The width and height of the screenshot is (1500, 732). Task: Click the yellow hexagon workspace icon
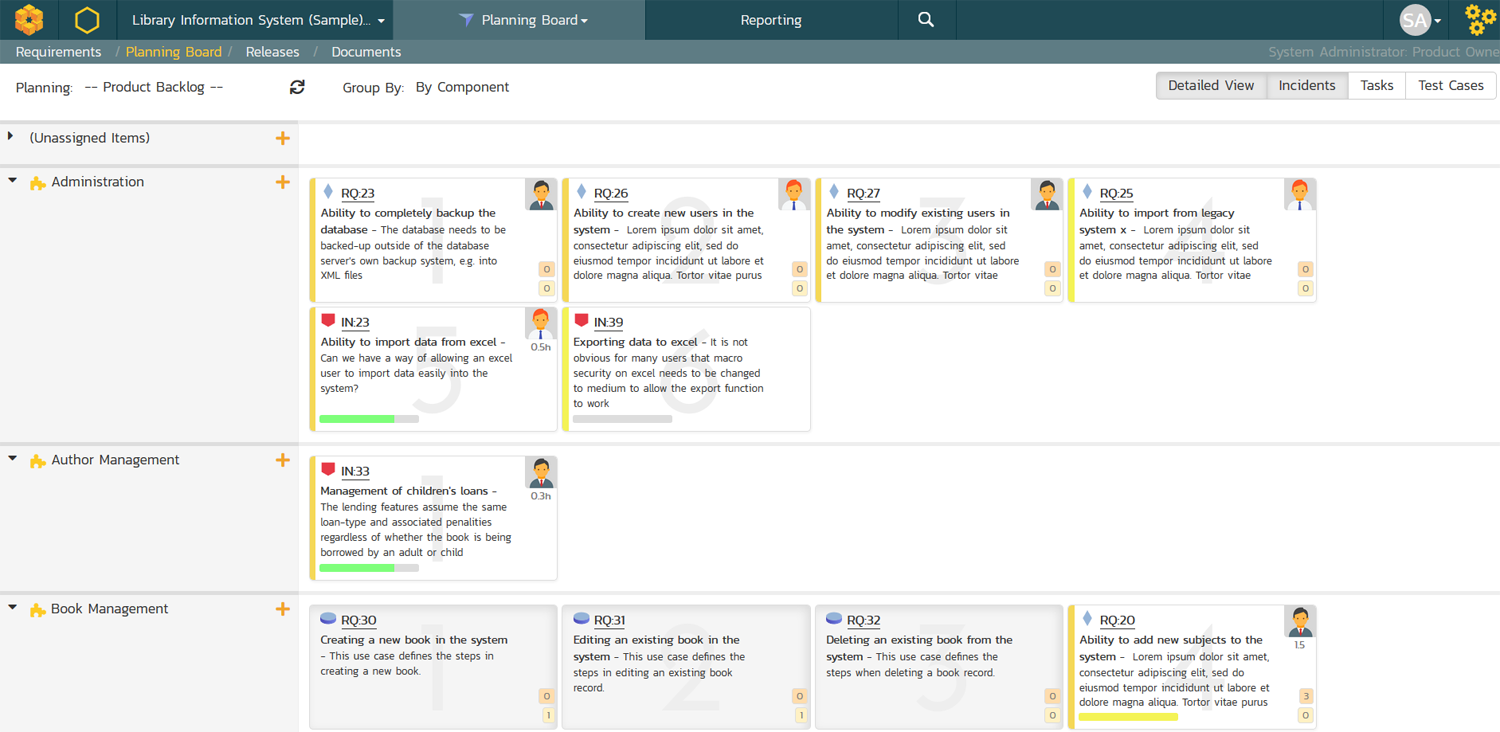[88, 20]
